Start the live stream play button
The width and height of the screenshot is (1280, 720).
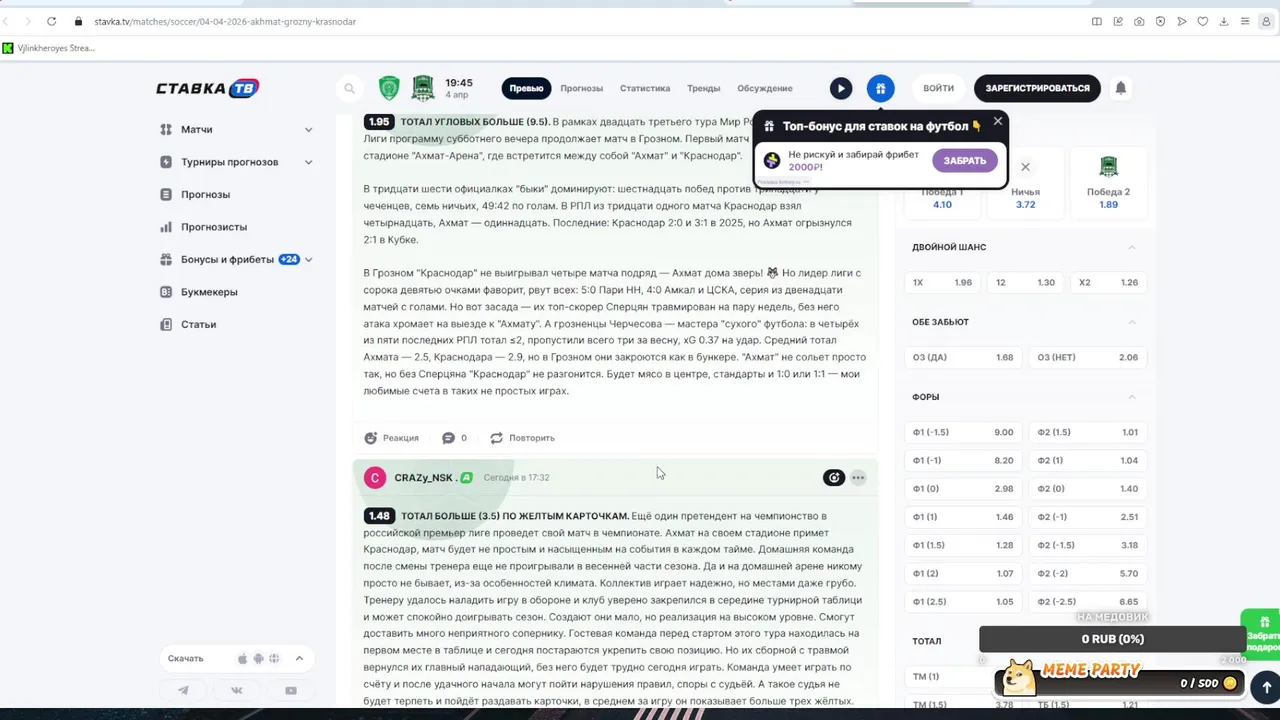pyautogui.click(x=841, y=88)
